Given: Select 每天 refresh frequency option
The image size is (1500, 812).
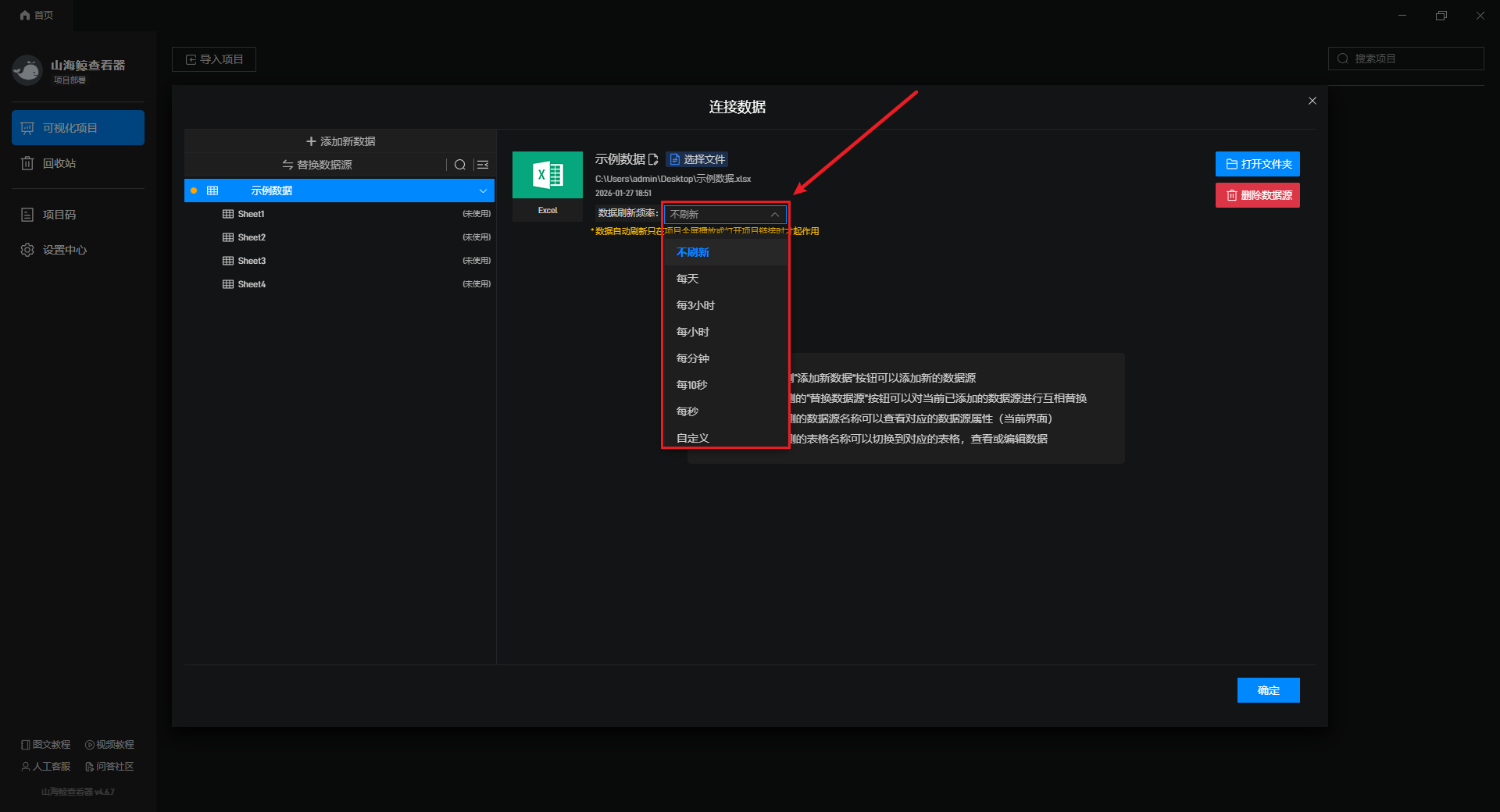Looking at the screenshot, I should click(x=687, y=279).
